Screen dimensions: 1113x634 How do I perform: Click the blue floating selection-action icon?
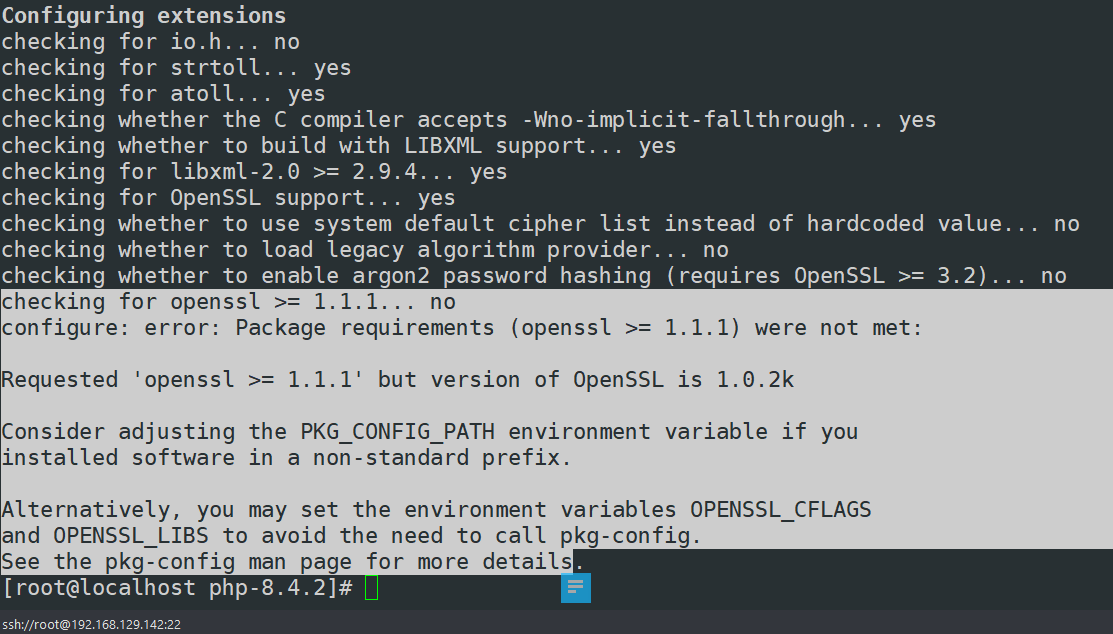[x=576, y=588]
